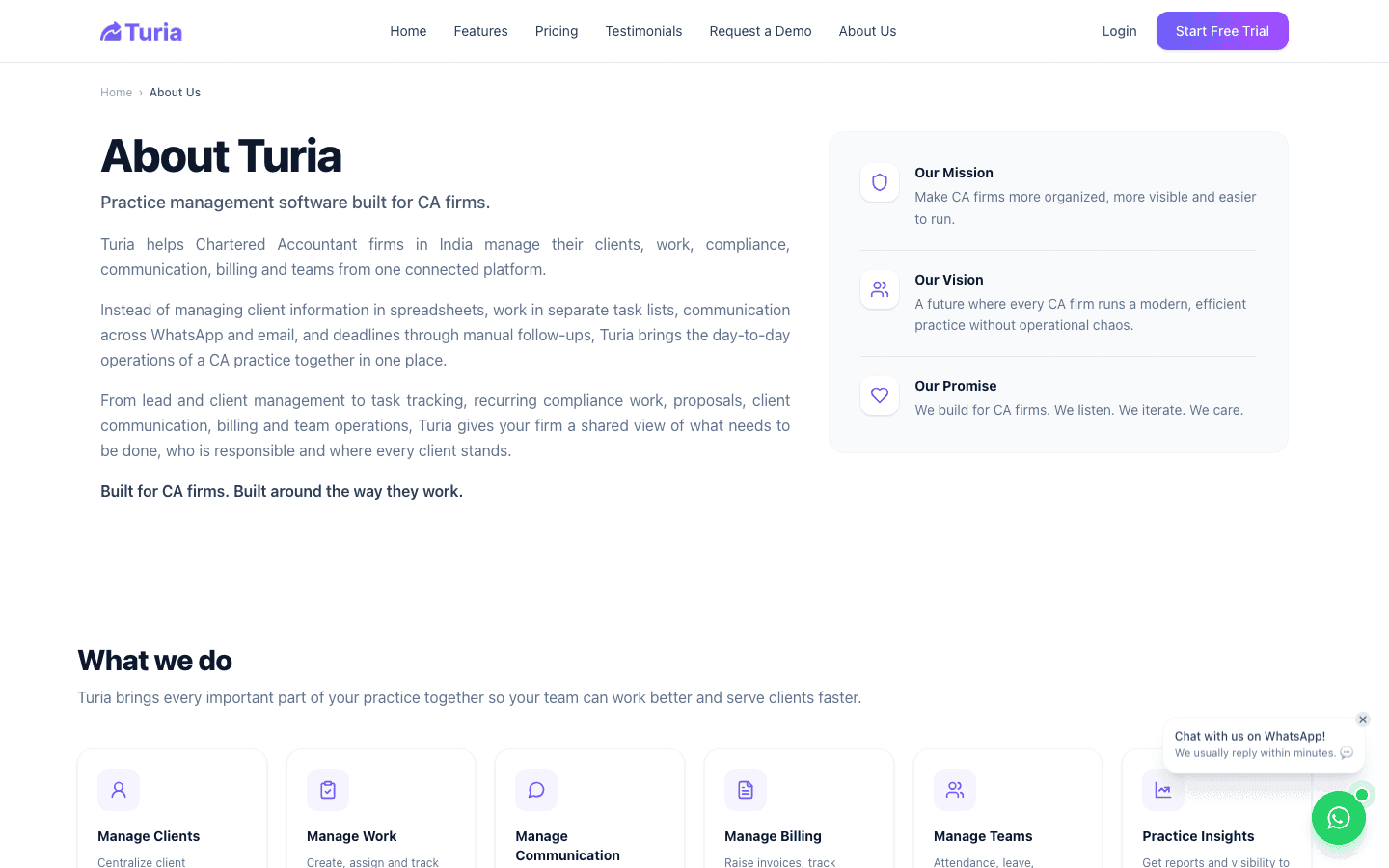Click the Manage Teams users icon
Screen dimensions: 1389x868
(x=955, y=790)
